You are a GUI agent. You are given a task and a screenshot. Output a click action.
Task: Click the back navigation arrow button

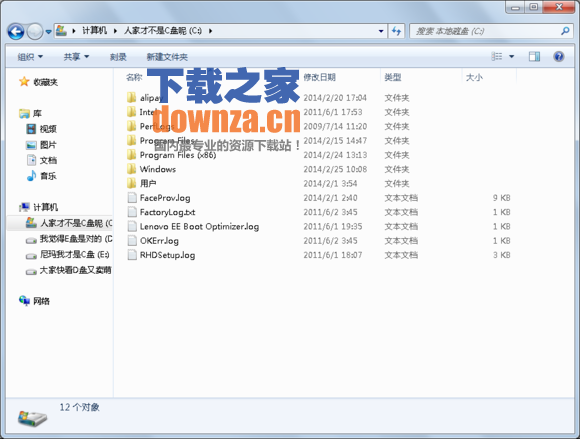coord(16,31)
